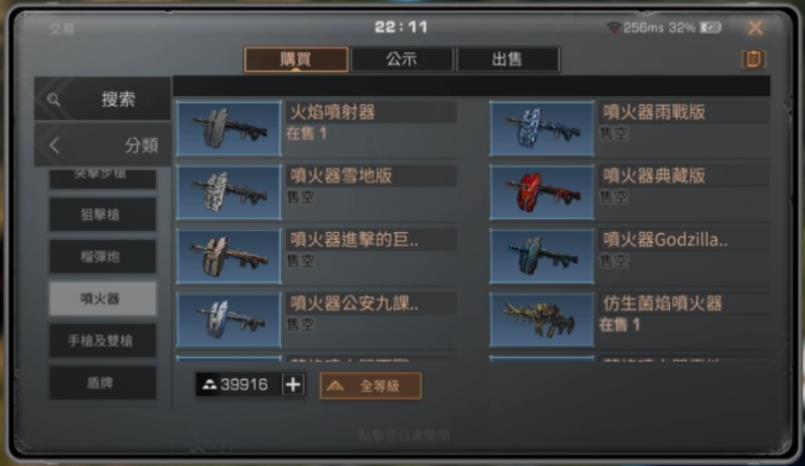Select the red 噴火器典藏版 weapon icon
Screen dimensions: 805x466
coord(542,192)
